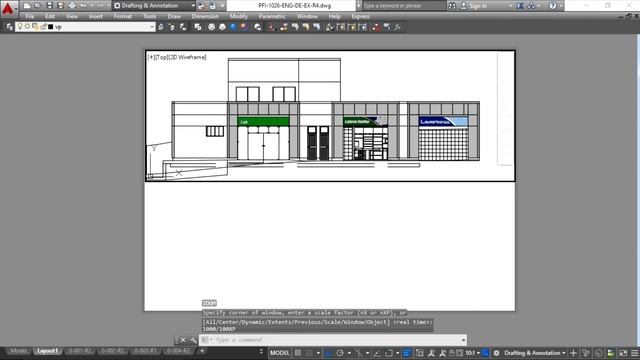Click the Layer States Manager icon
640x360 pixels.
pos(183,27)
